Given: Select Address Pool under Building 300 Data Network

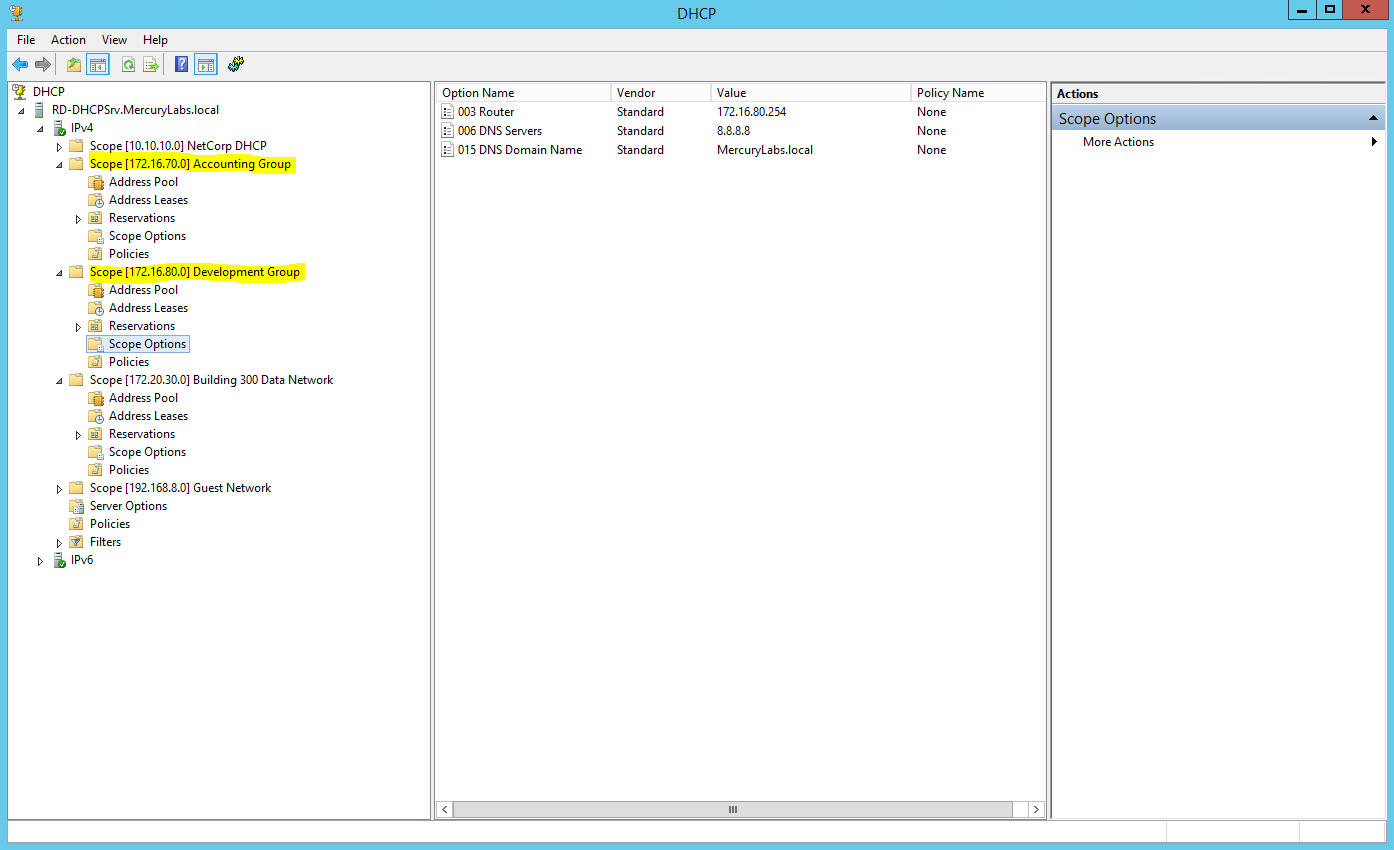Looking at the screenshot, I should (x=143, y=398).
